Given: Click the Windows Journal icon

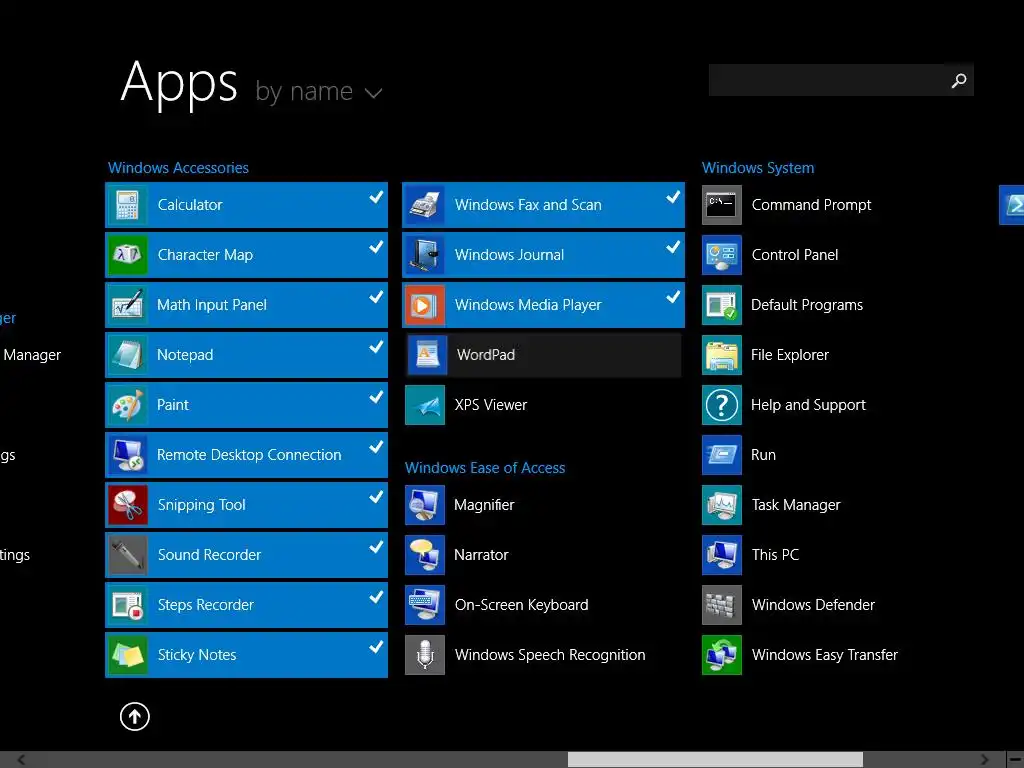Looking at the screenshot, I should point(424,255).
